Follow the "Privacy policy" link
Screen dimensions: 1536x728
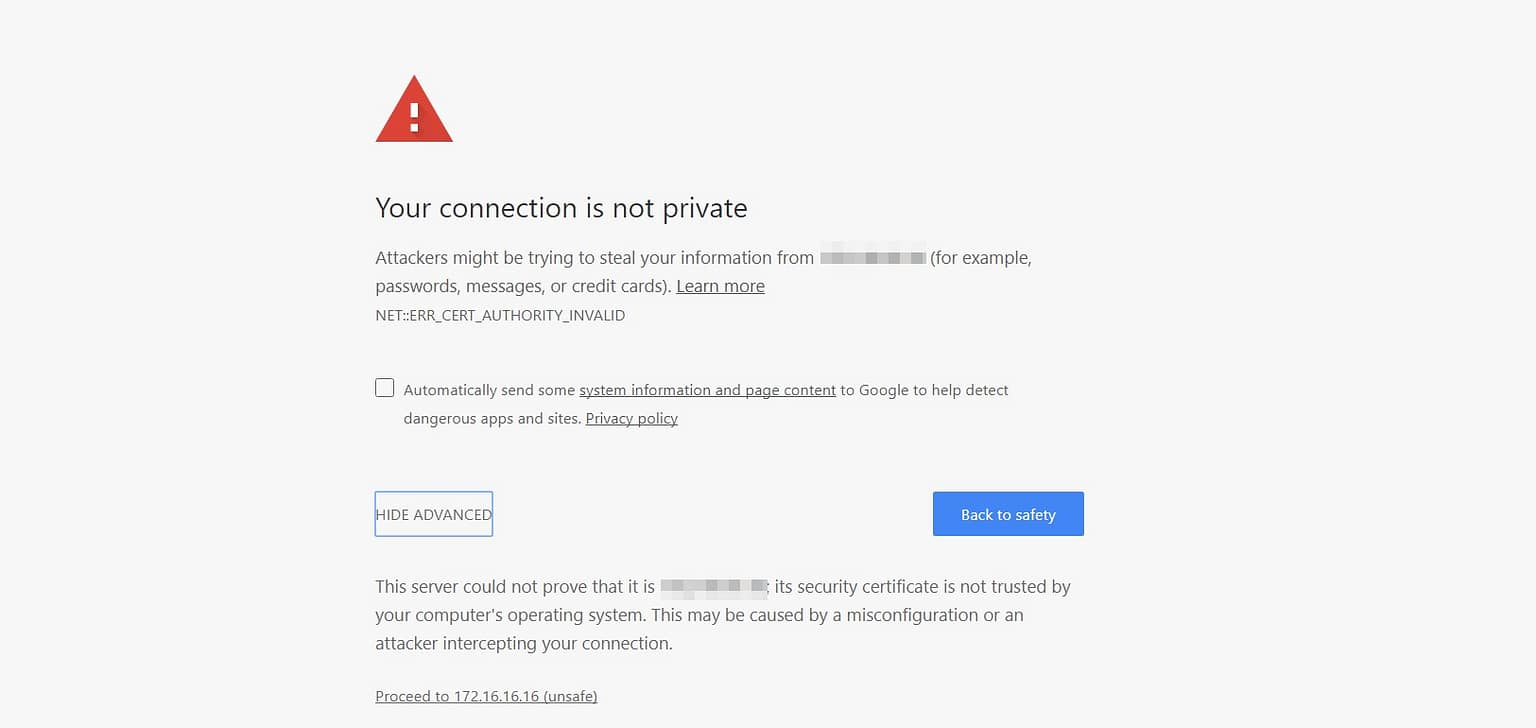(x=631, y=418)
